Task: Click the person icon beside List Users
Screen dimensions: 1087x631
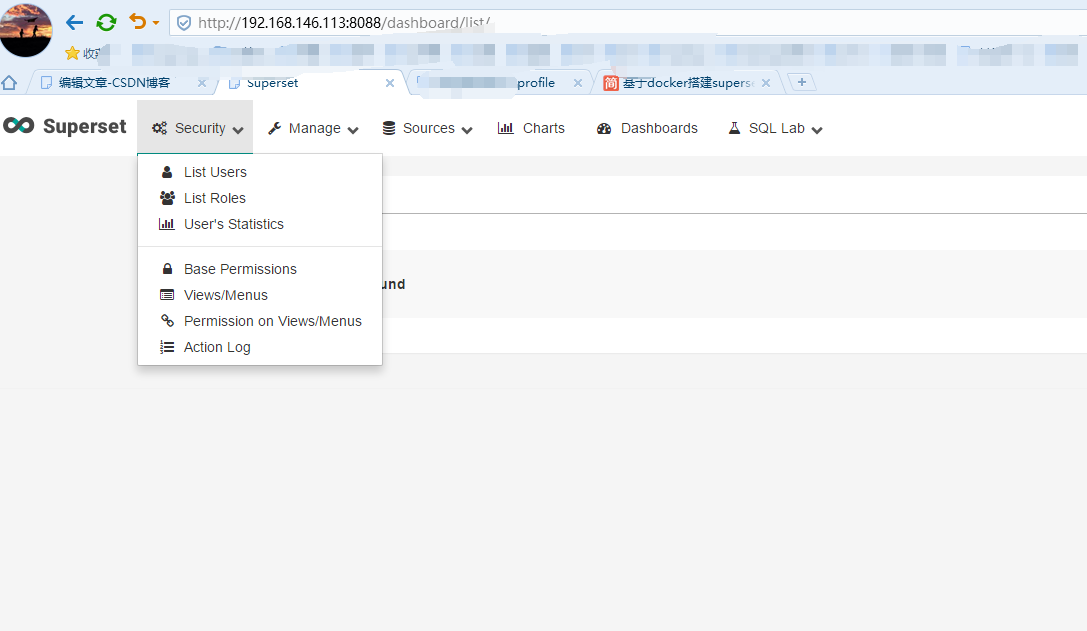Action: click(166, 171)
